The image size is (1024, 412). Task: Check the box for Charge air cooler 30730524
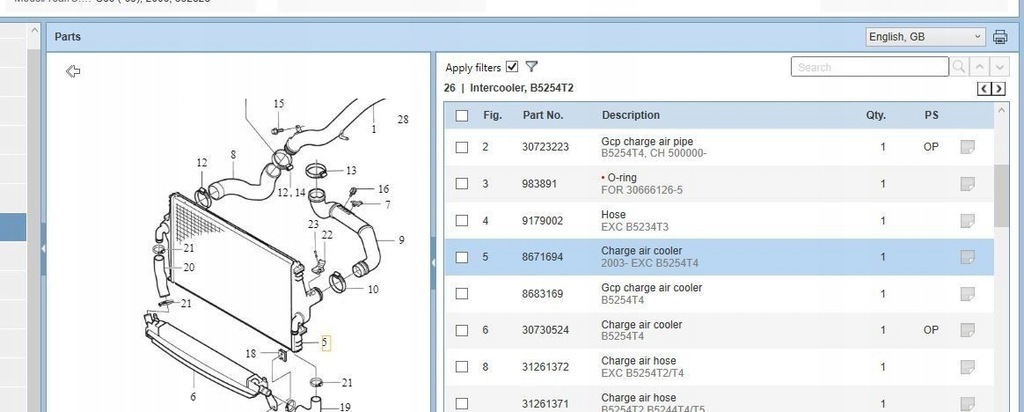(462, 330)
